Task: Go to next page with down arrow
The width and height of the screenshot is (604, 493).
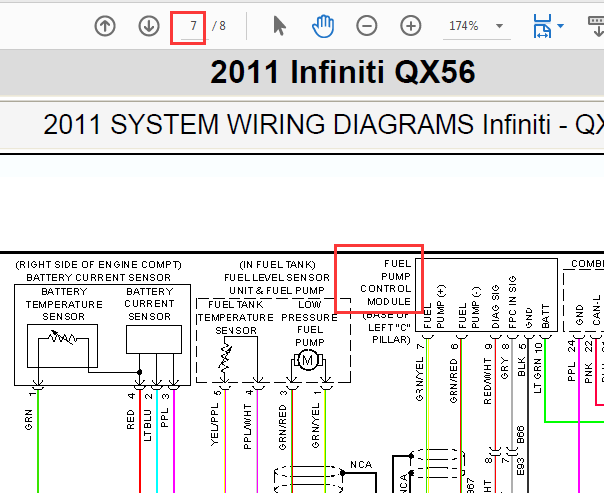Action: (x=149, y=26)
